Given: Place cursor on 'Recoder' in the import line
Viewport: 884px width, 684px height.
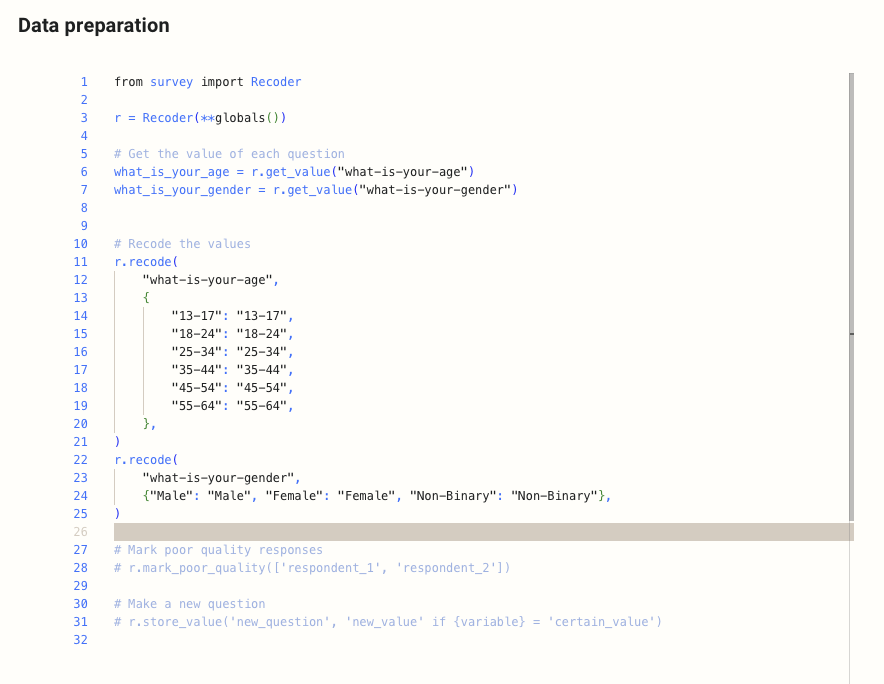Looking at the screenshot, I should (275, 82).
